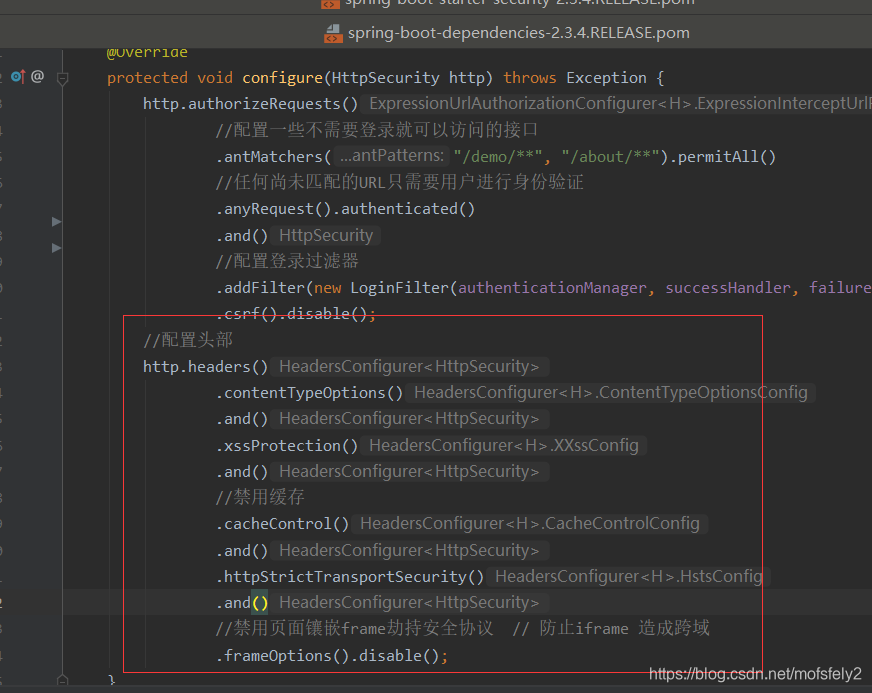
Task: Click the HeadersConfigurer<H>.XXssConfig hint
Action: (504, 446)
